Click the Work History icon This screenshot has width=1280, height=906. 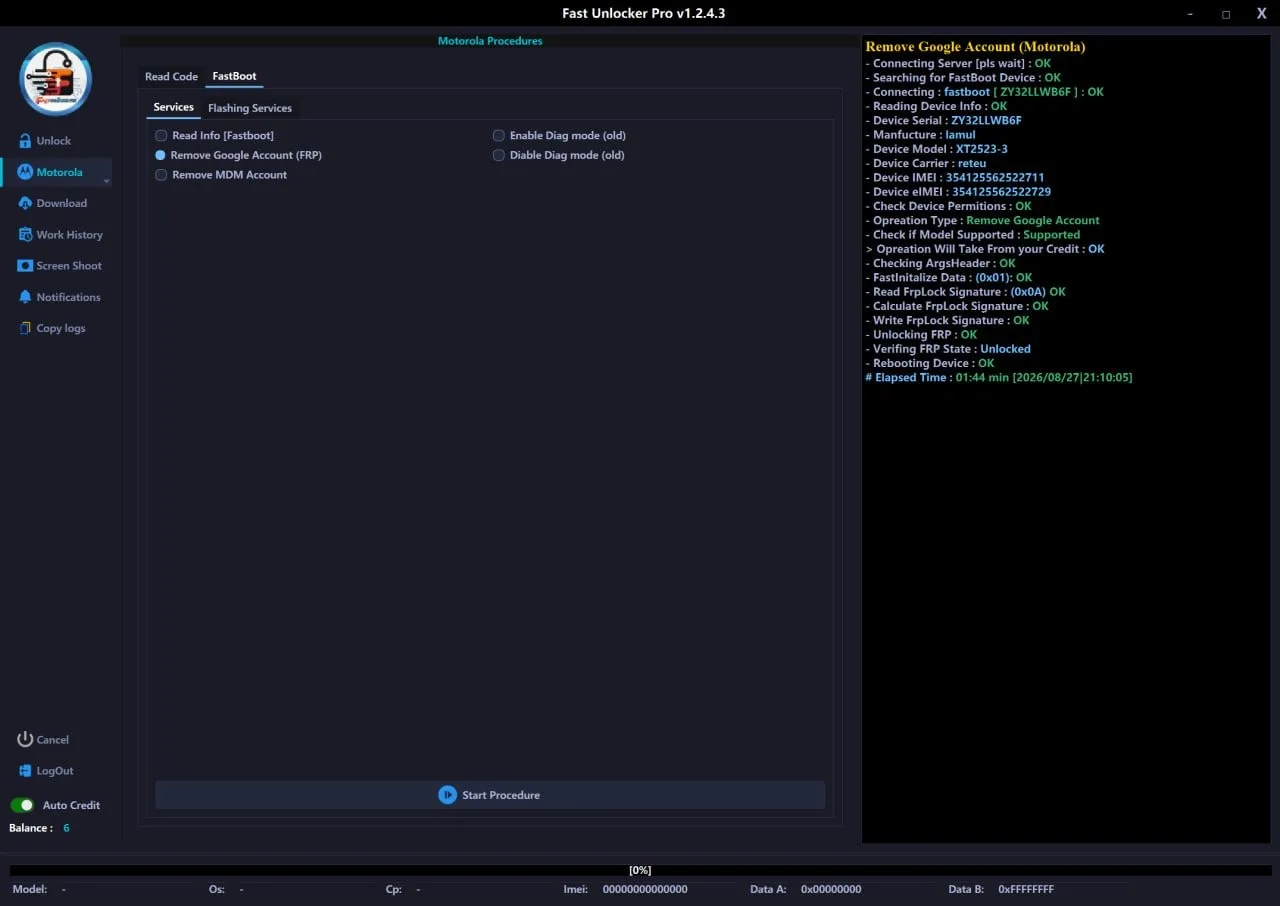tap(26, 234)
